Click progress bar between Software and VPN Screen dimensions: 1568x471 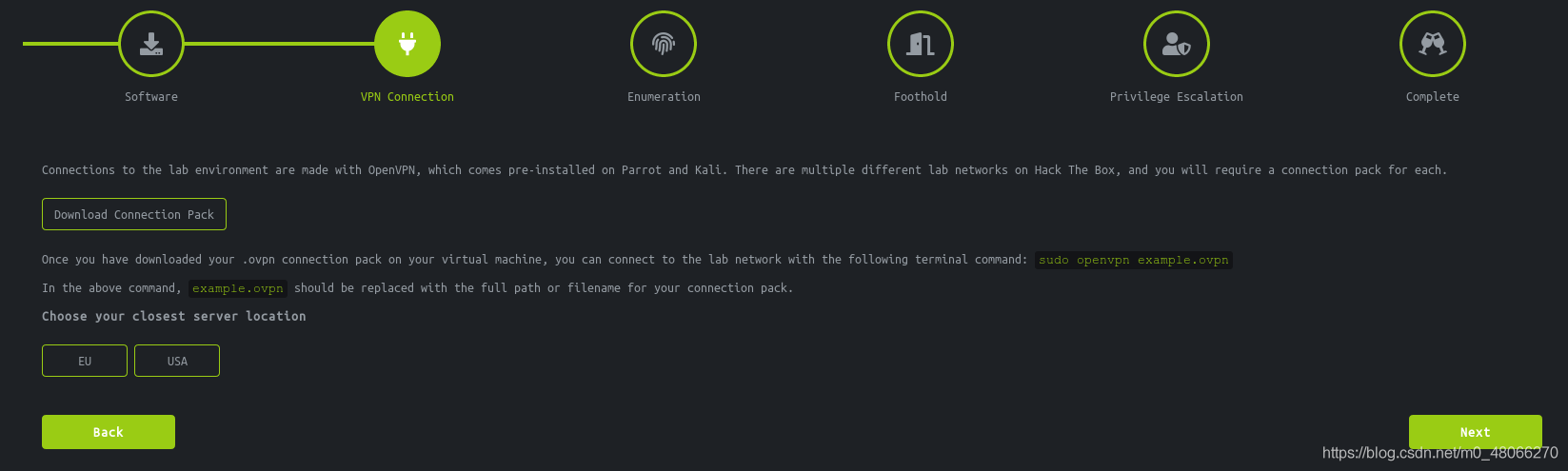coord(279,44)
